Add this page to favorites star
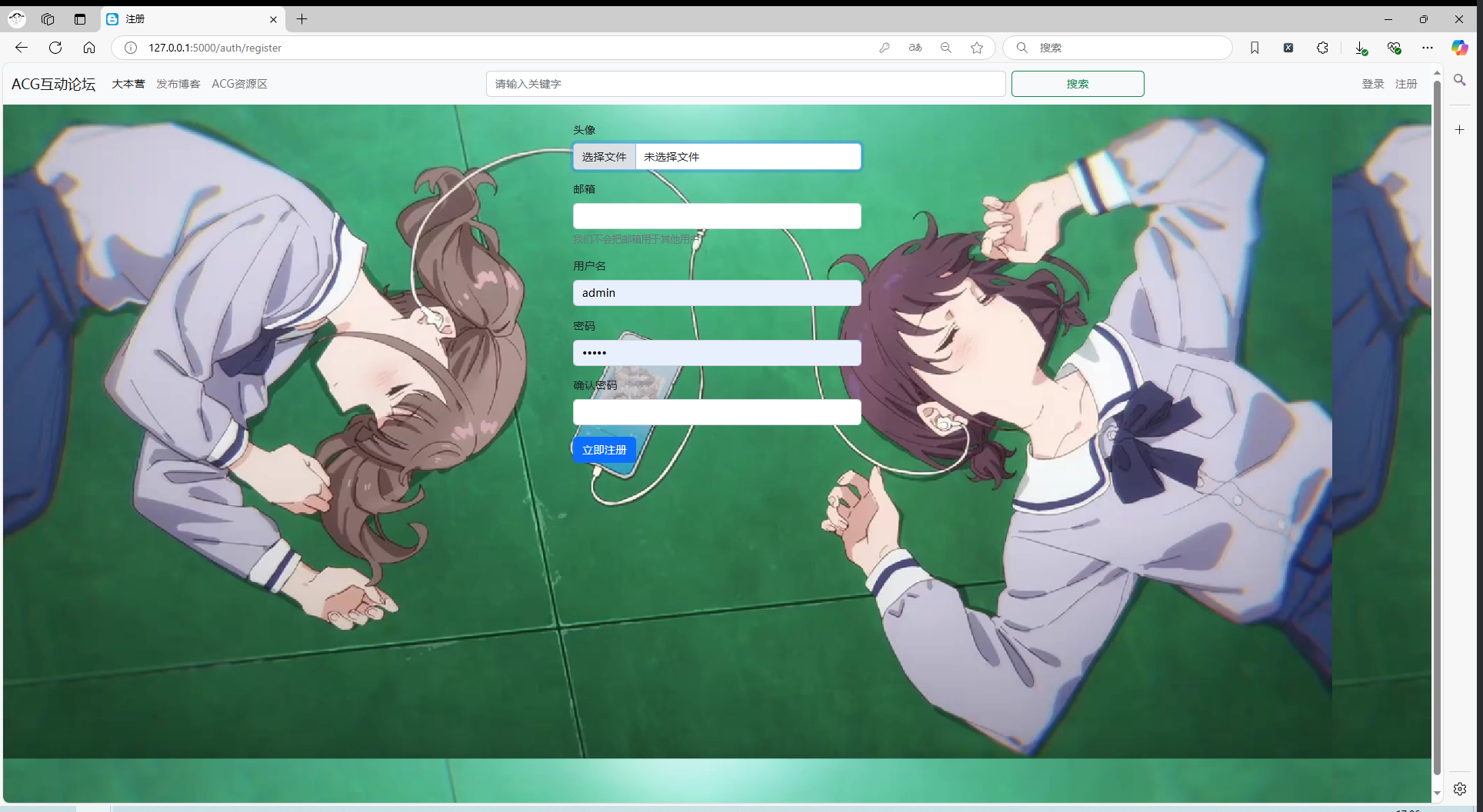The width and height of the screenshot is (1483, 812). 977,48
